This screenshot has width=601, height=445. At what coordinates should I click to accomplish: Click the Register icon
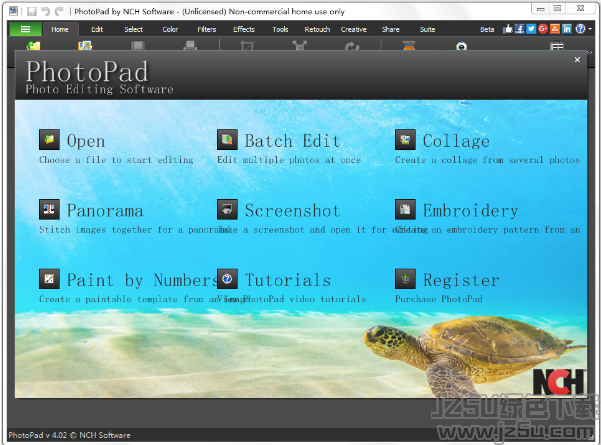pos(406,279)
